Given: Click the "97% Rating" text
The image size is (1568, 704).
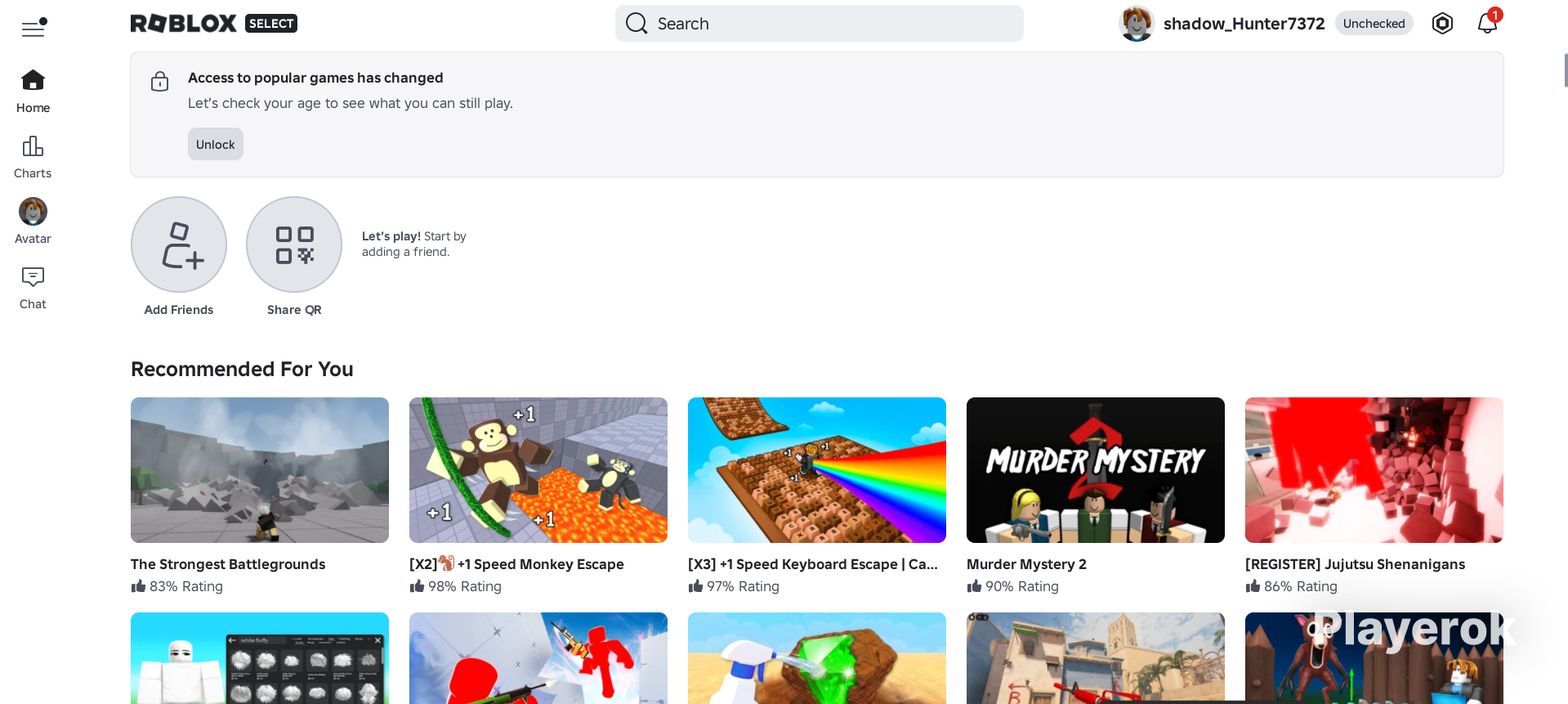Looking at the screenshot, I should pyautogui.click(x=744, y=586).
